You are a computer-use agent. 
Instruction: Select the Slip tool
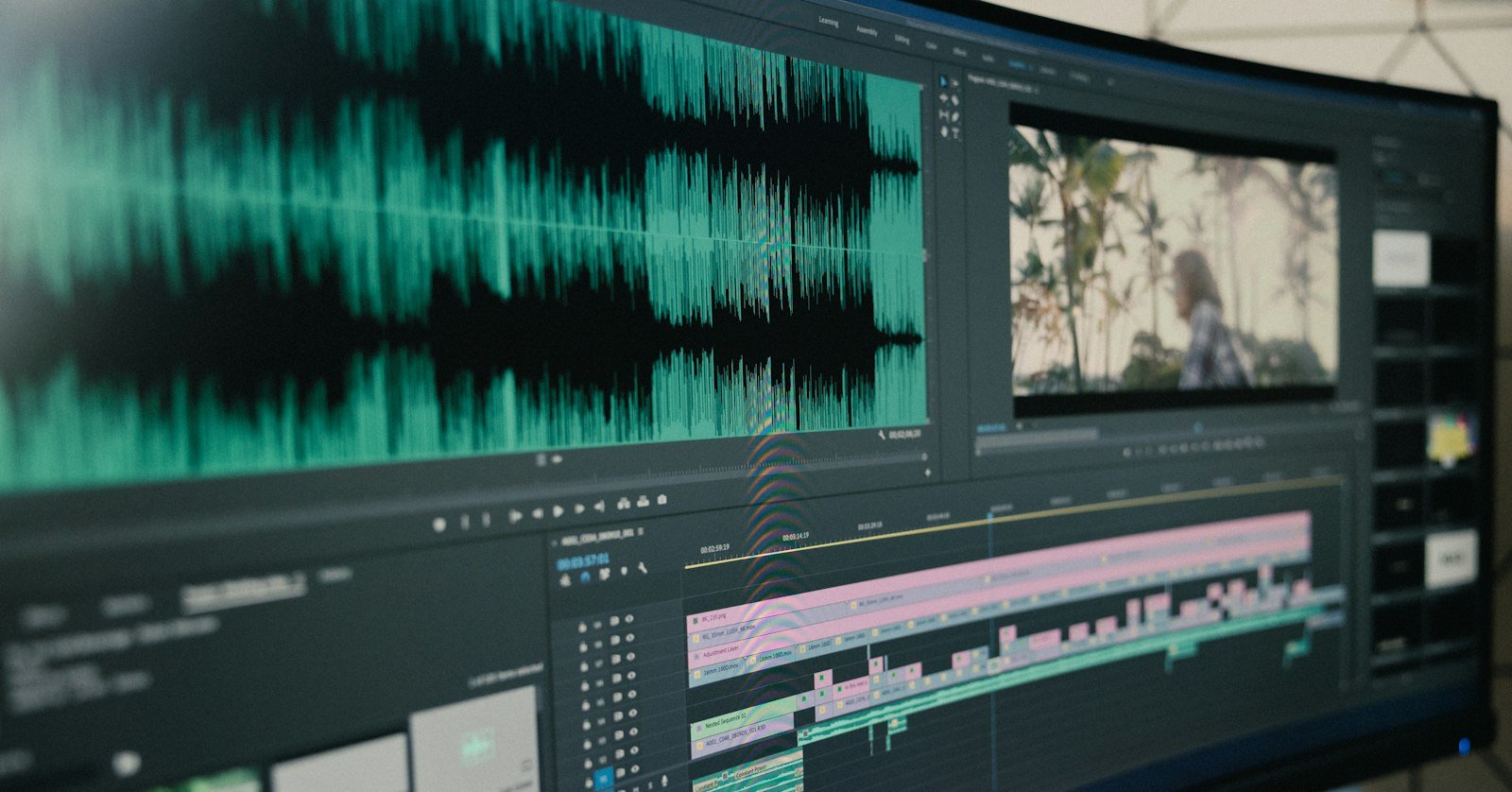(x=943, y=115)
